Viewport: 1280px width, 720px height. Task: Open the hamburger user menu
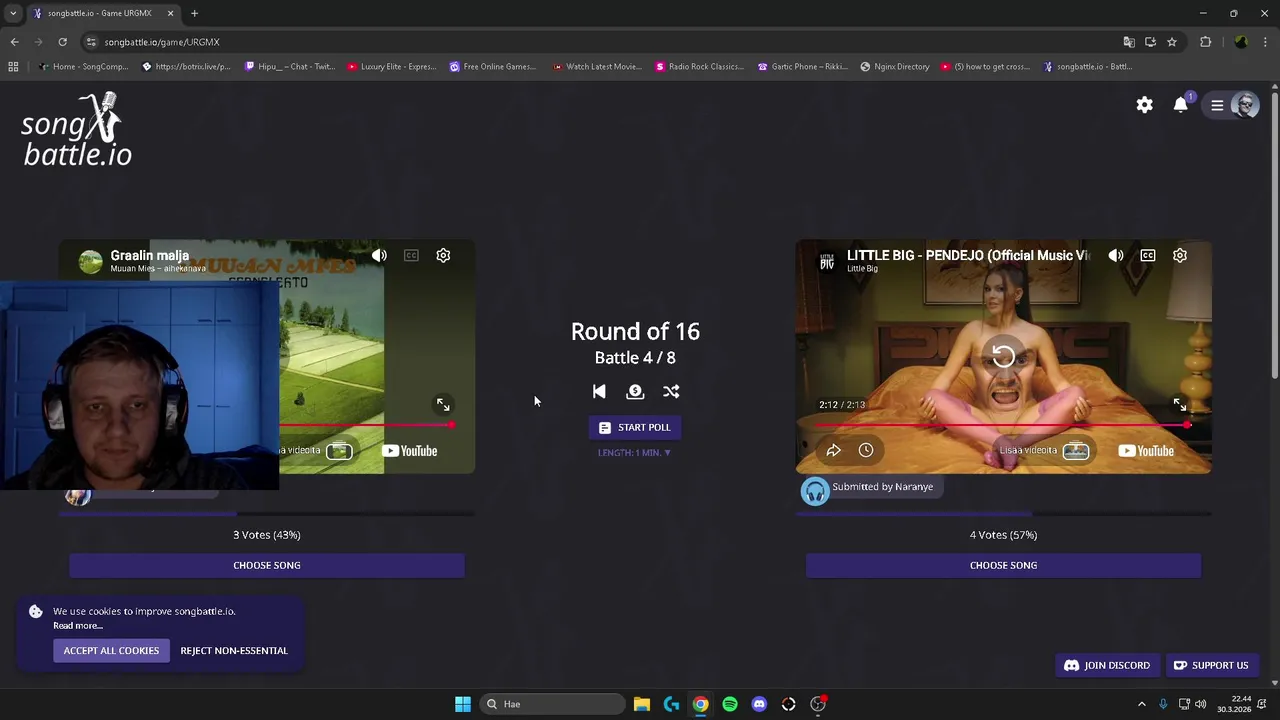click(x=1217, y=105)
